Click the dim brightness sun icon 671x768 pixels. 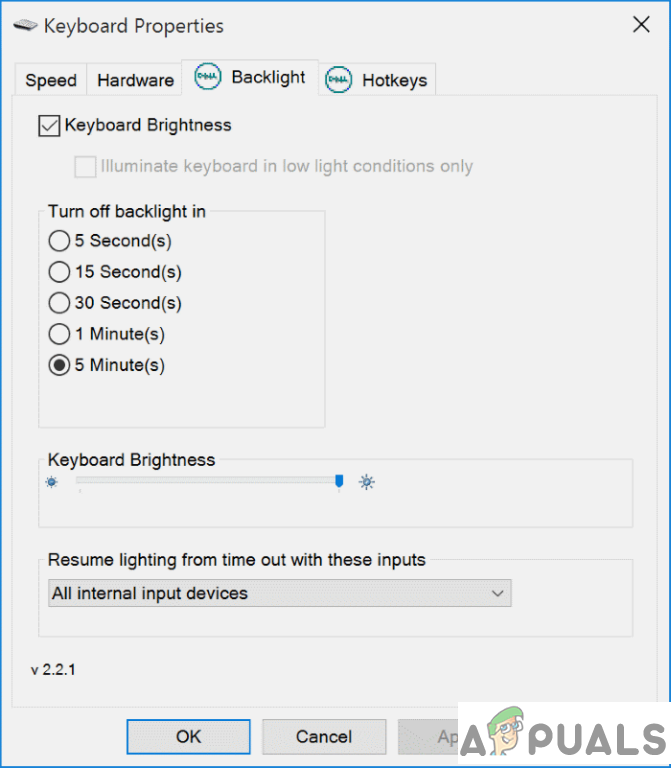[52, 483]
